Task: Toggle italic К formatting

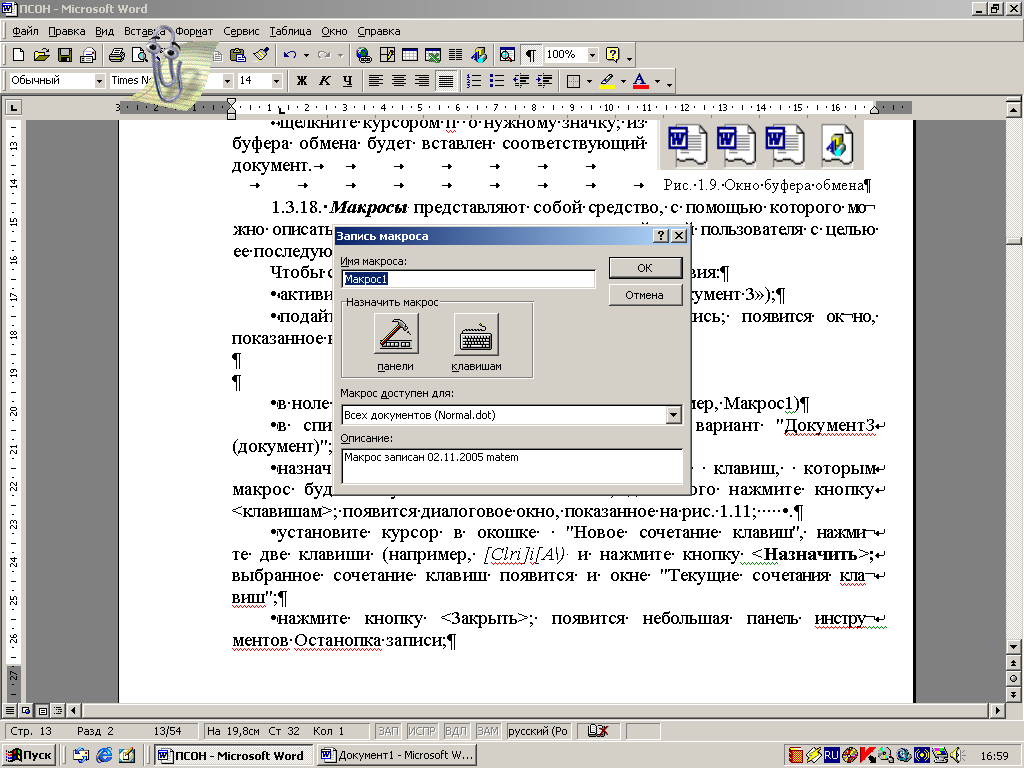Action: [x=325, y=81]
